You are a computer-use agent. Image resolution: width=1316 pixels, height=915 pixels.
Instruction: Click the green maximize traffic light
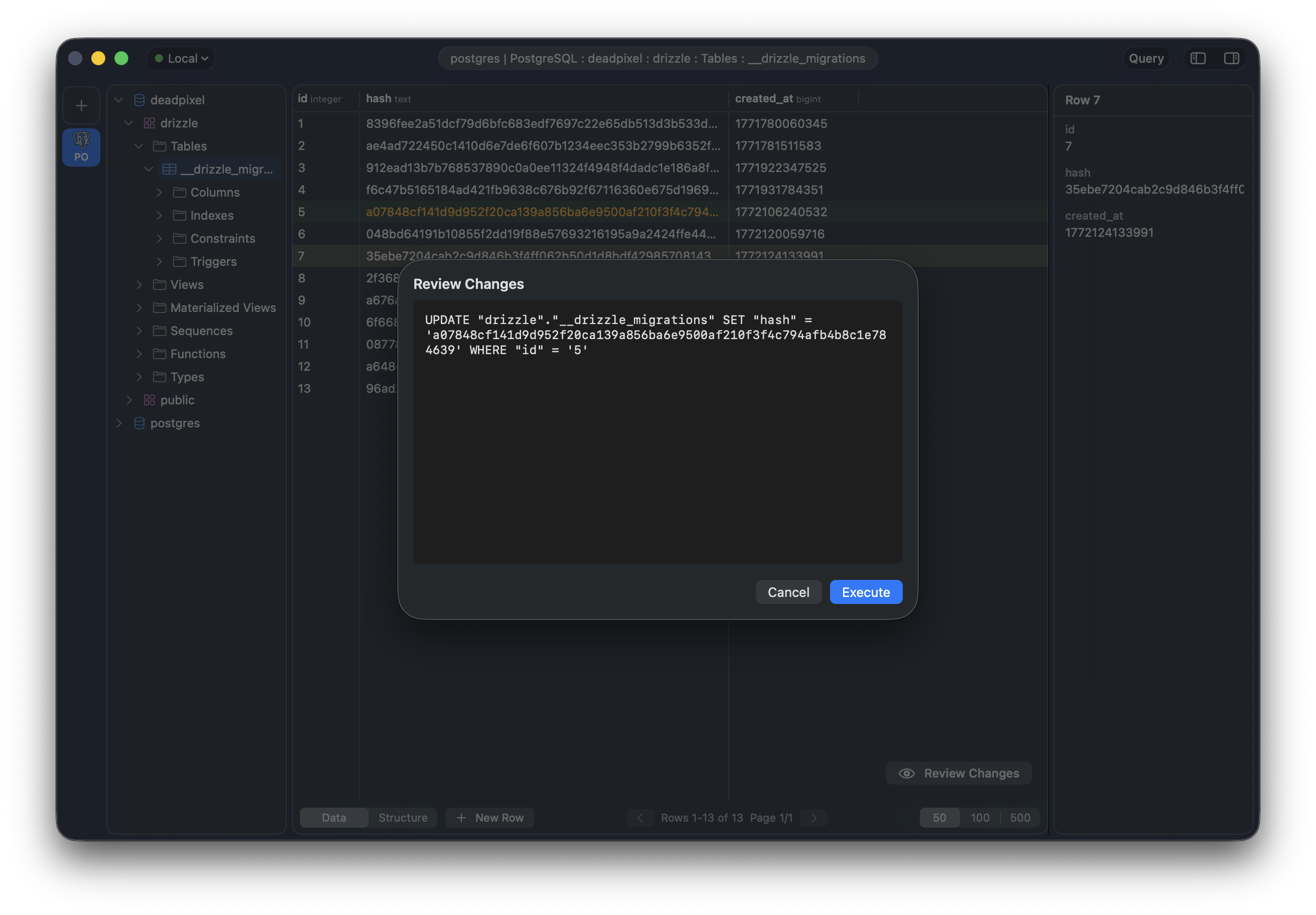[x=121, y=58]
